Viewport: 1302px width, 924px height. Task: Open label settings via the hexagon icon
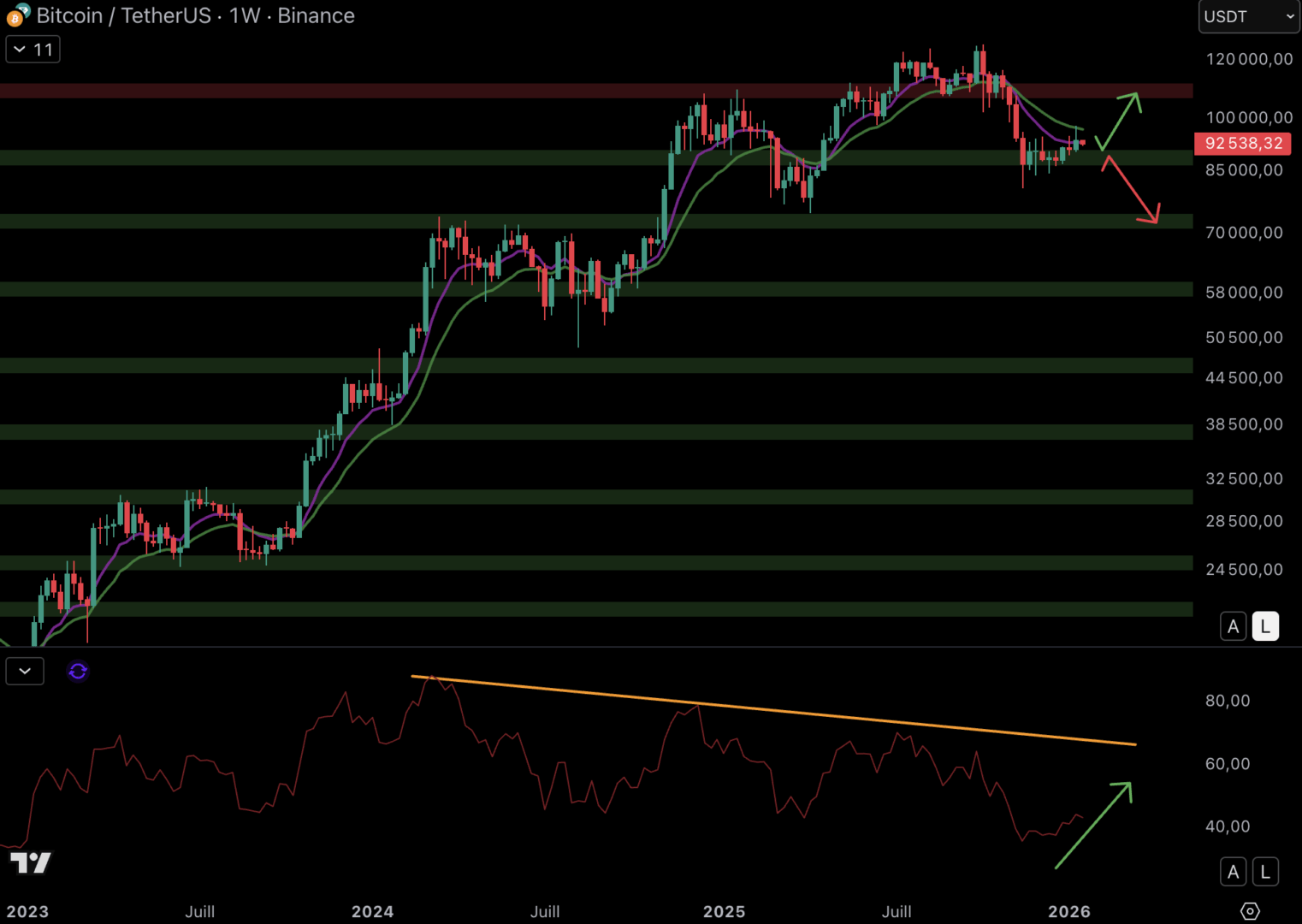pos(1252,912)
